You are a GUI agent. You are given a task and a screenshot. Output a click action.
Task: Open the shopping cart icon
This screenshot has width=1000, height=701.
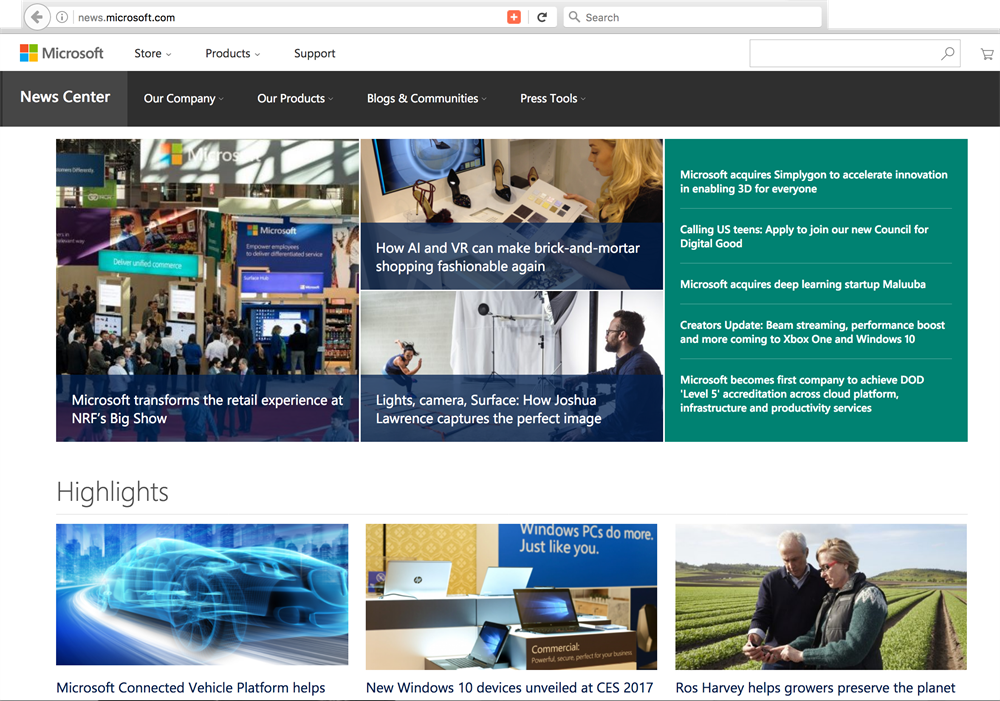(987, 54)
